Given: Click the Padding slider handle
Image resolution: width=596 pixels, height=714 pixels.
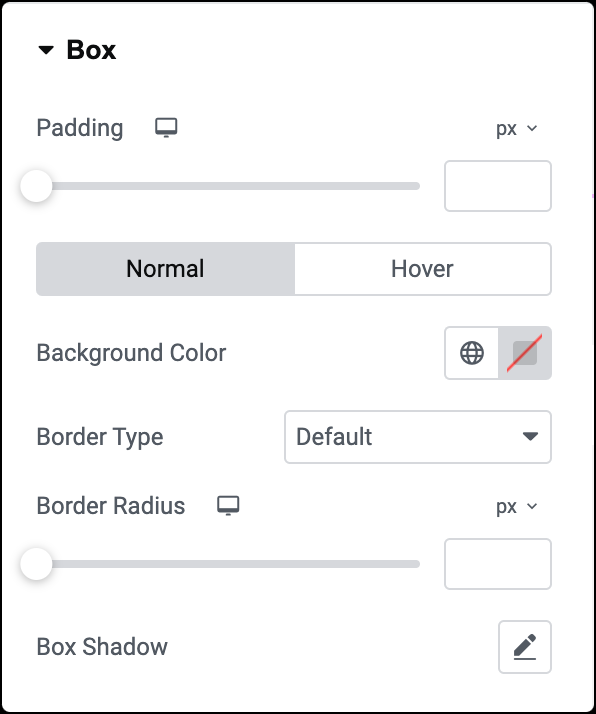Looking at the screenshot, I should coord(36,186).
